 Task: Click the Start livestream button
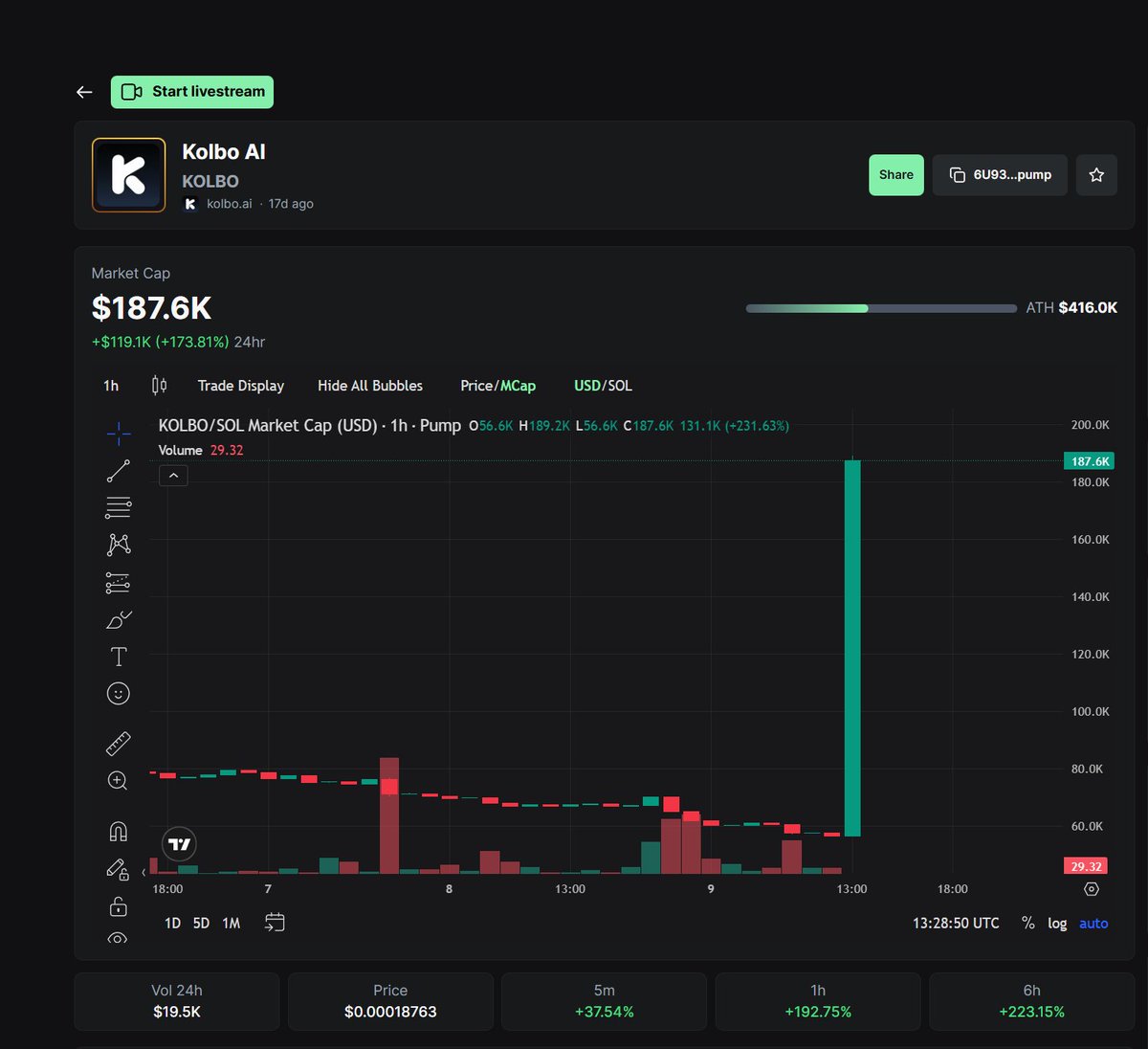(191, 91)
